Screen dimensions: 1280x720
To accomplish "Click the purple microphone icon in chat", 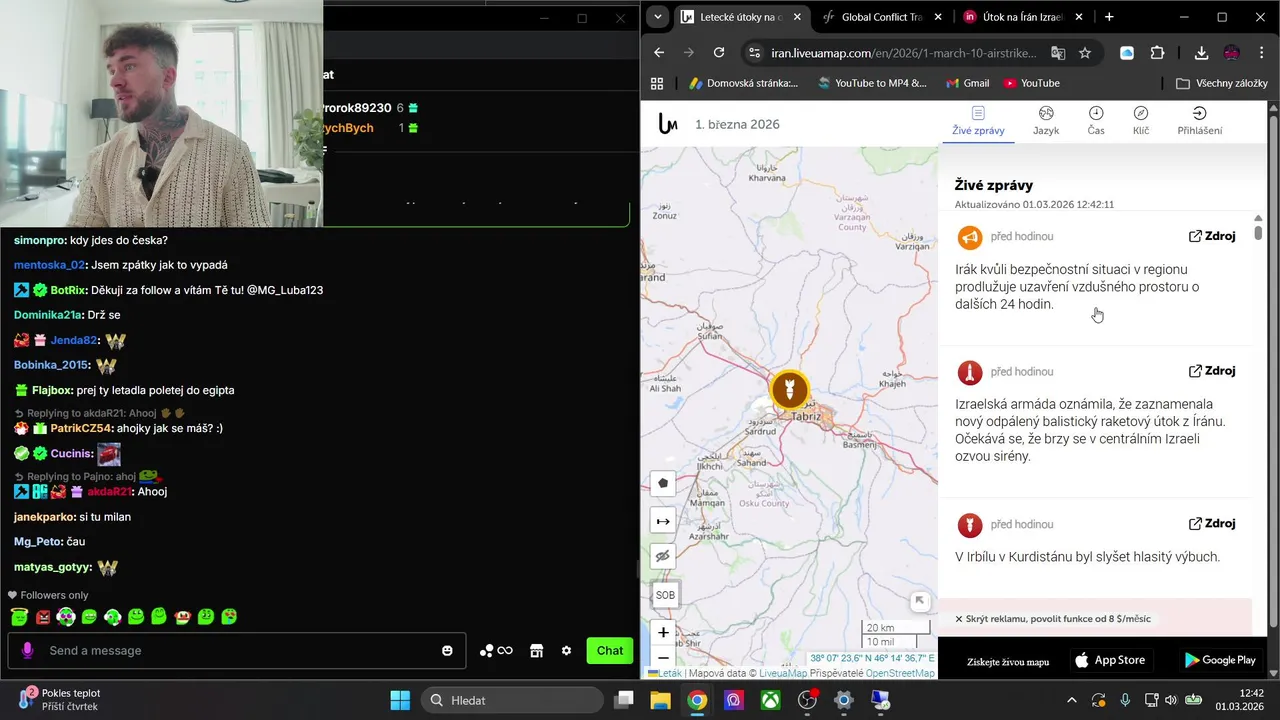I will [x=27, y=651].
